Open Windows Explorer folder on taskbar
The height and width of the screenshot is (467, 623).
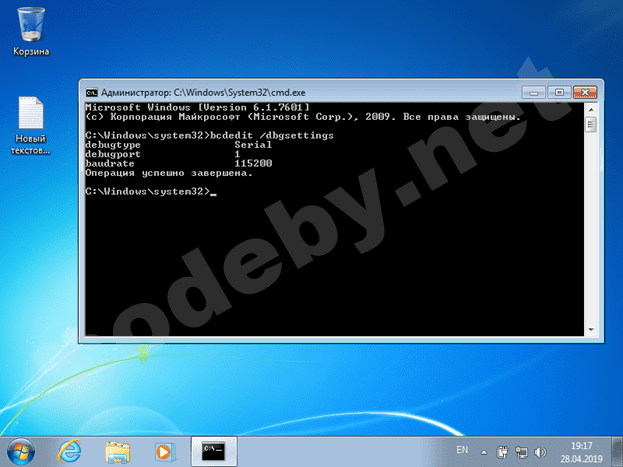(x=118, y=452)
